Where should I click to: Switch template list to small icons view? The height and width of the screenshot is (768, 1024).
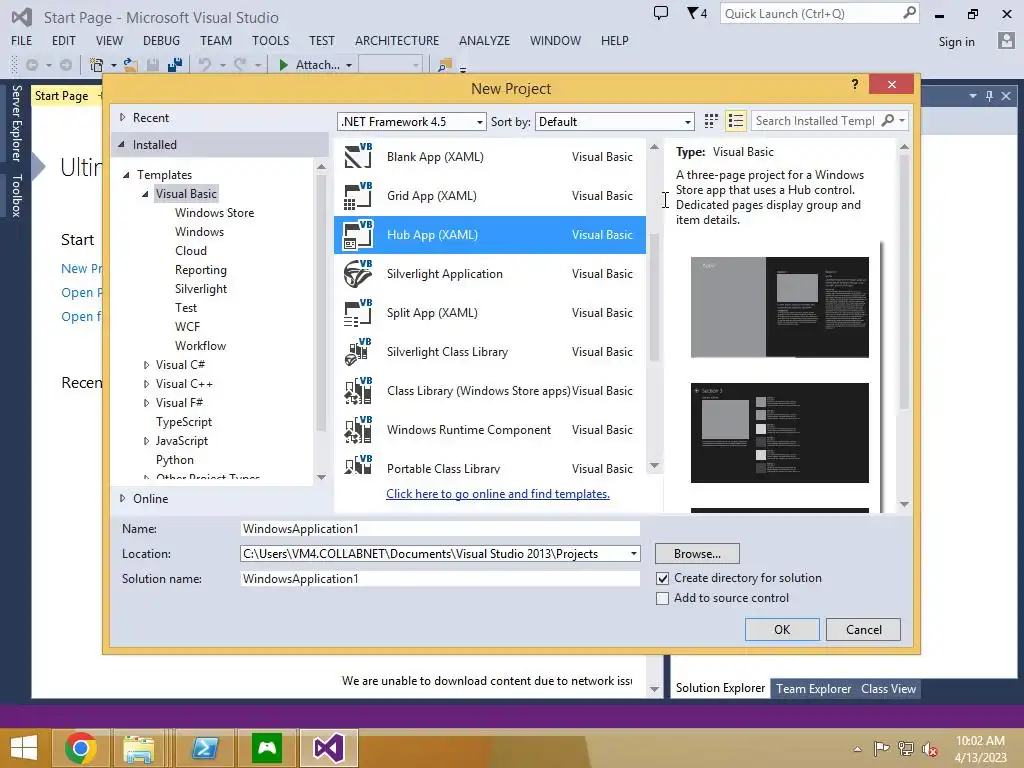(711, 121)
